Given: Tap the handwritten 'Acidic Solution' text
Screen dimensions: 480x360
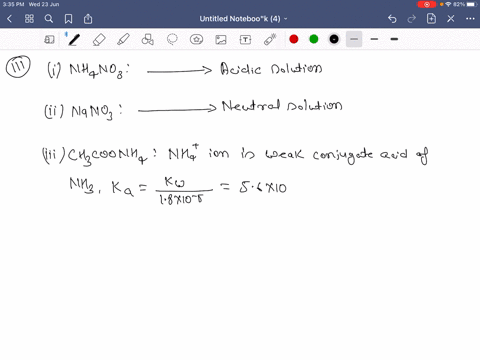Looking at the screenshot, I should click(271, 69).
